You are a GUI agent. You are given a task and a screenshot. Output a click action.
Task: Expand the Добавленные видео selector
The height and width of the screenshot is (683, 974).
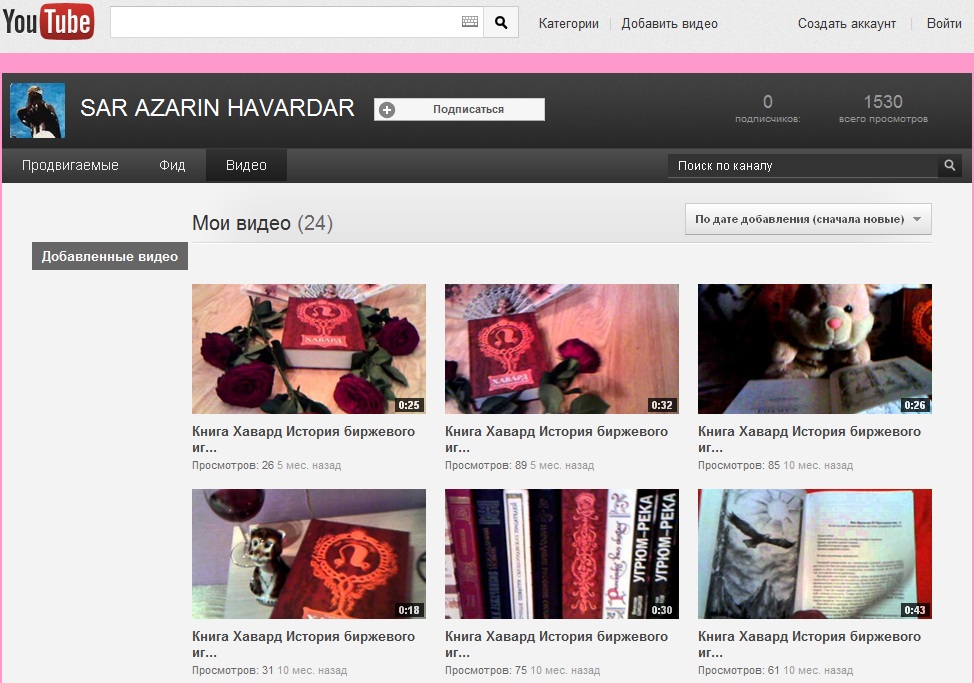[109, 255]
